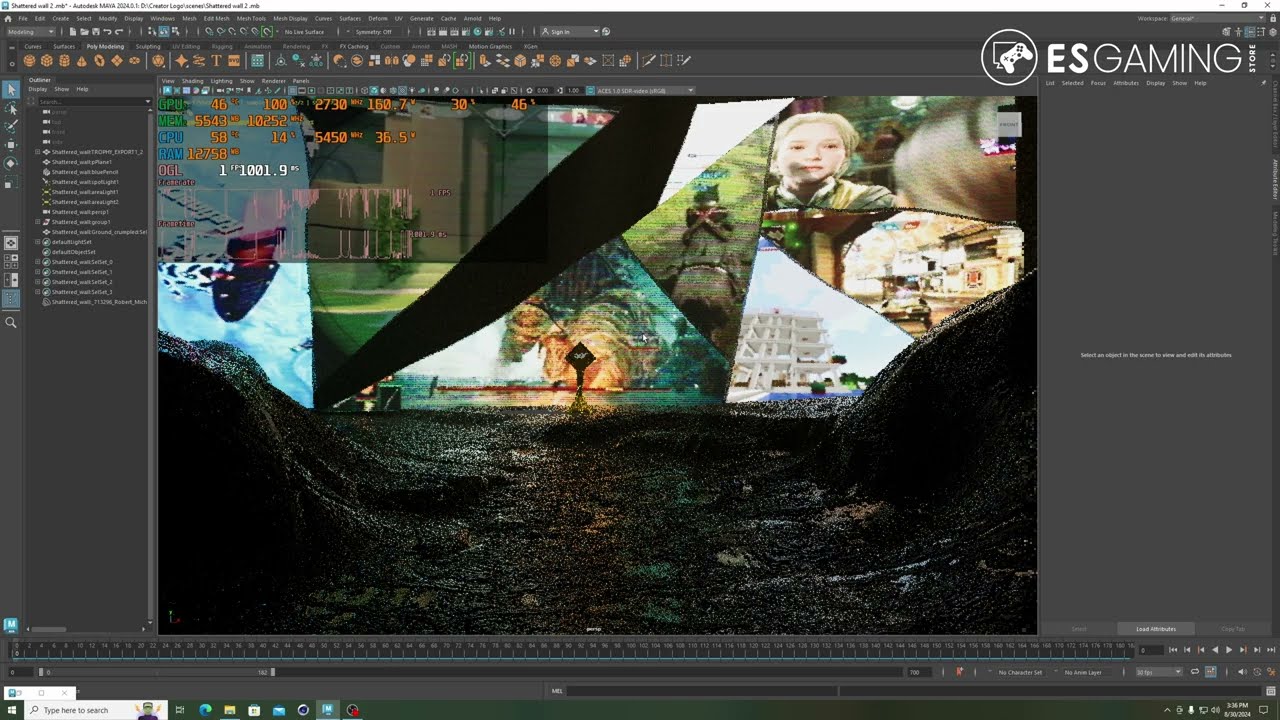Activate the Move tool in toolbox
Screen dimensions: 1280x720
click(x=11, y=145)
